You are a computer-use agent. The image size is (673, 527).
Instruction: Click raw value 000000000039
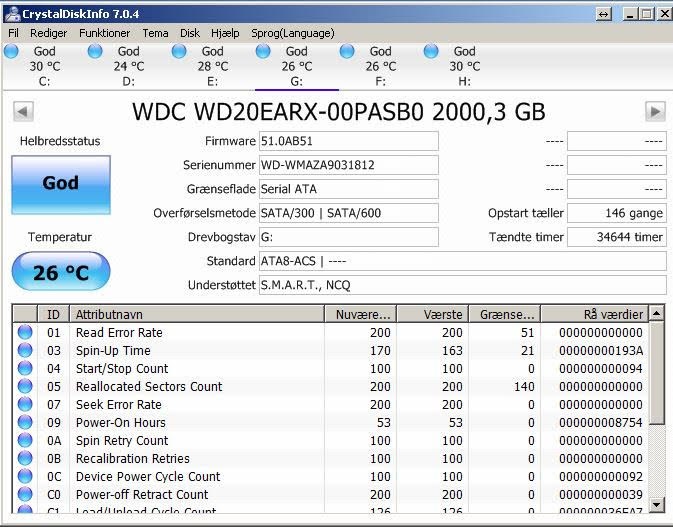601,495
